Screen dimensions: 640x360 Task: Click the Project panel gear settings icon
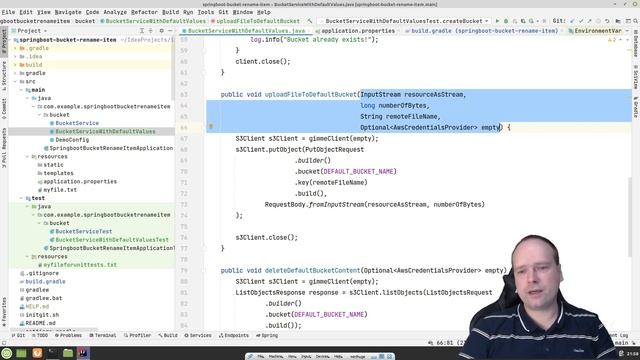pyautogui.click(x=162, y=31)
